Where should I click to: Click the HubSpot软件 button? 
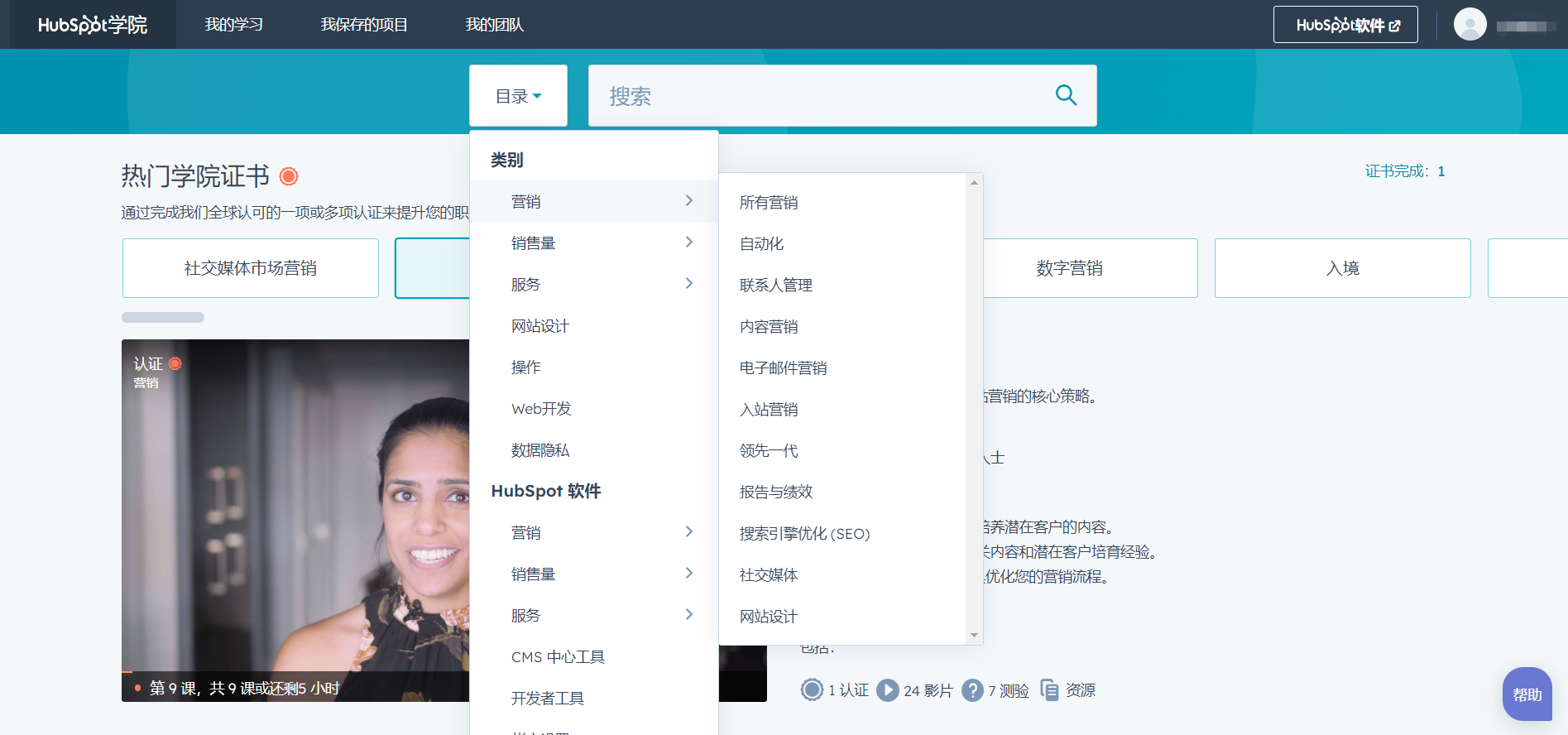tap(1345, 25)
